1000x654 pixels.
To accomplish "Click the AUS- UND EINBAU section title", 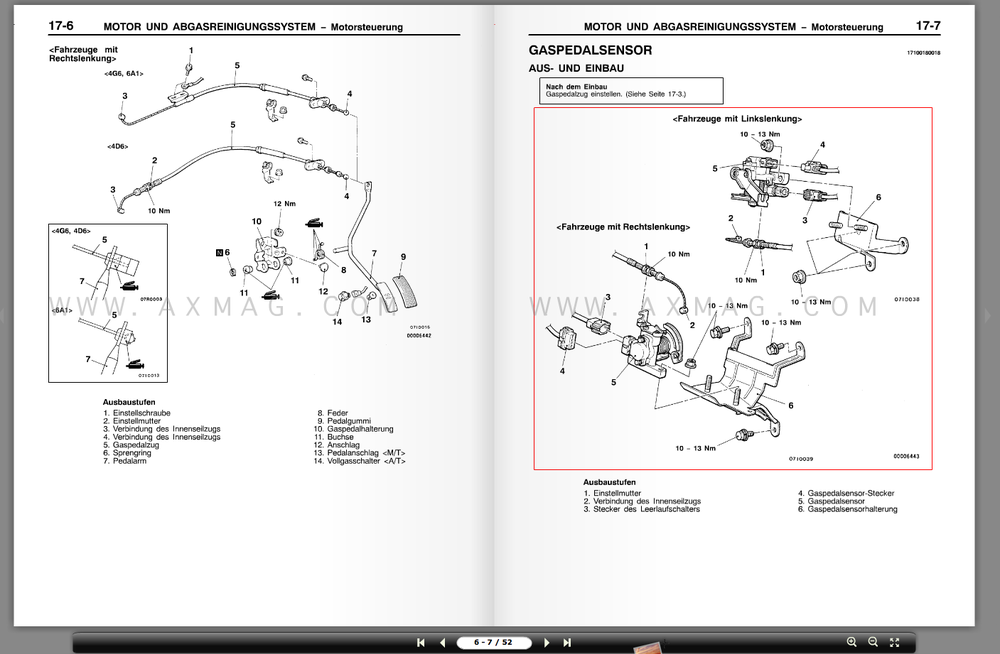I will coord(575,68).
